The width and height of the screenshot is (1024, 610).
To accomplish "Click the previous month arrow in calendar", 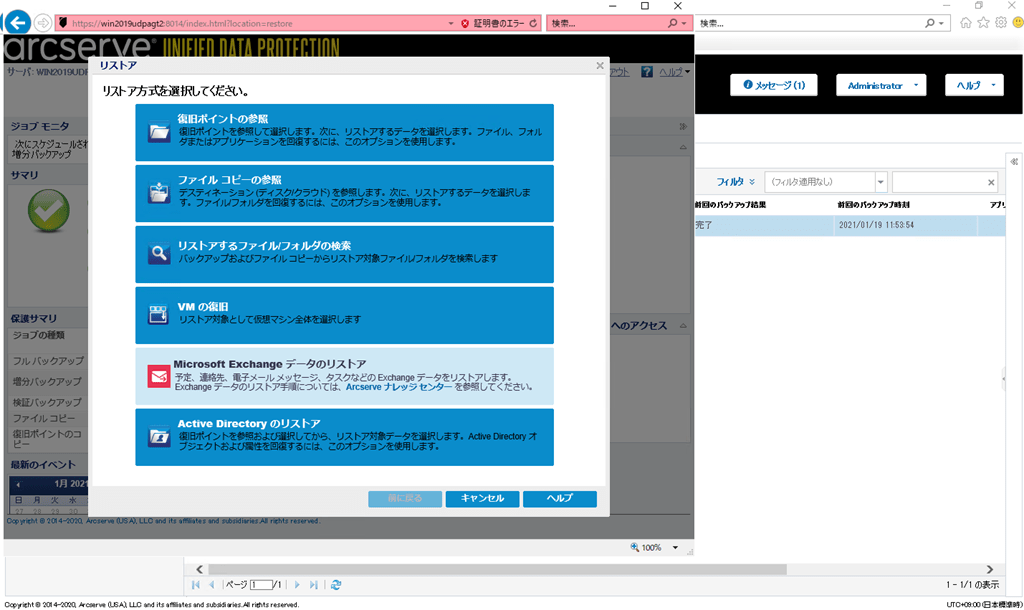I will (x=18, y=485).
